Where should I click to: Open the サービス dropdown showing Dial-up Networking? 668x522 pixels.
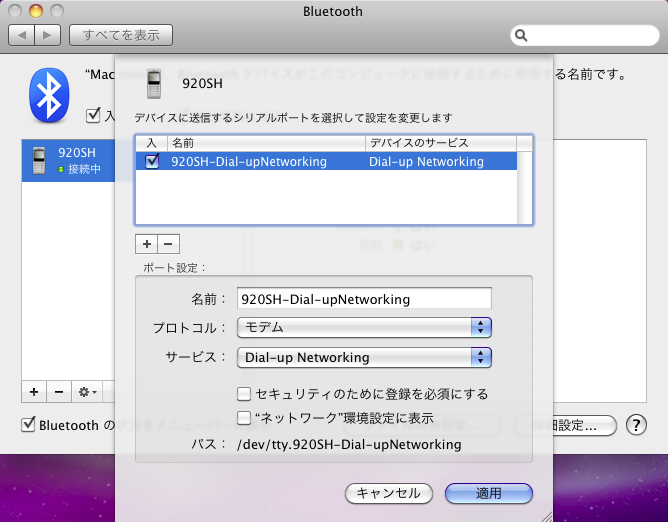(364, 357)
